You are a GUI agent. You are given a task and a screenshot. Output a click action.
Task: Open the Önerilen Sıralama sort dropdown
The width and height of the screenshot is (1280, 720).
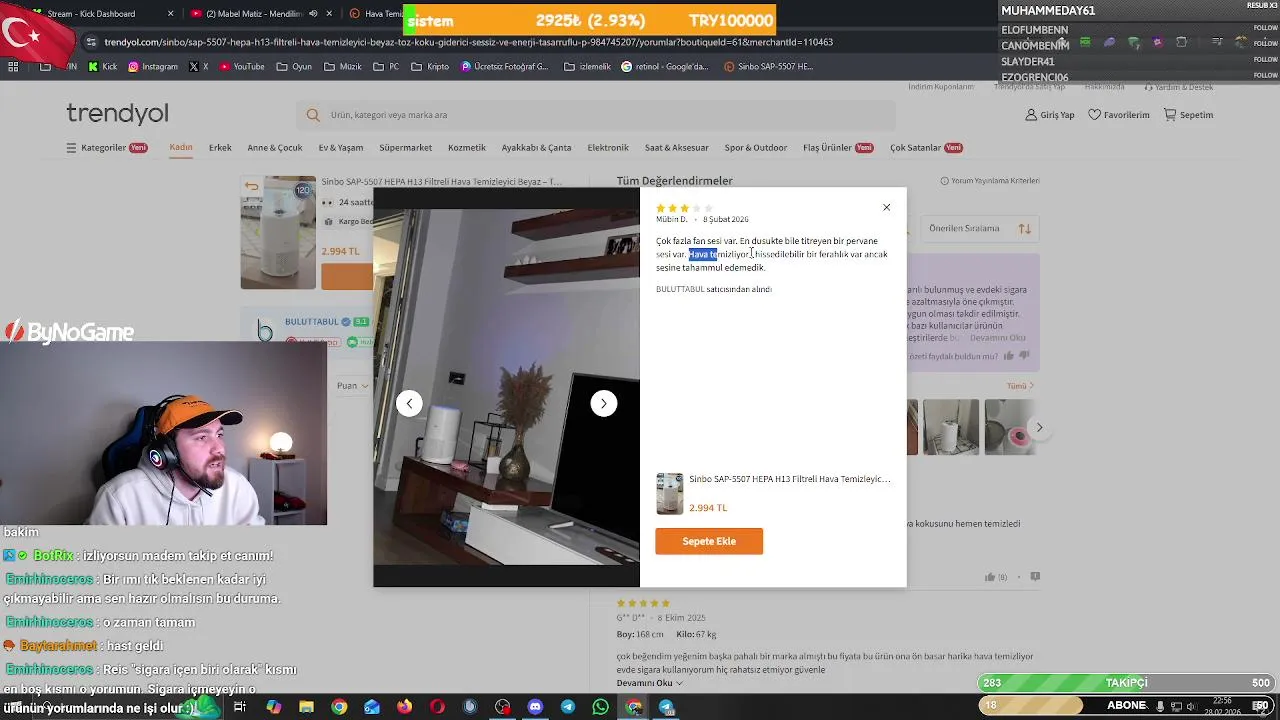coord(980,229)
